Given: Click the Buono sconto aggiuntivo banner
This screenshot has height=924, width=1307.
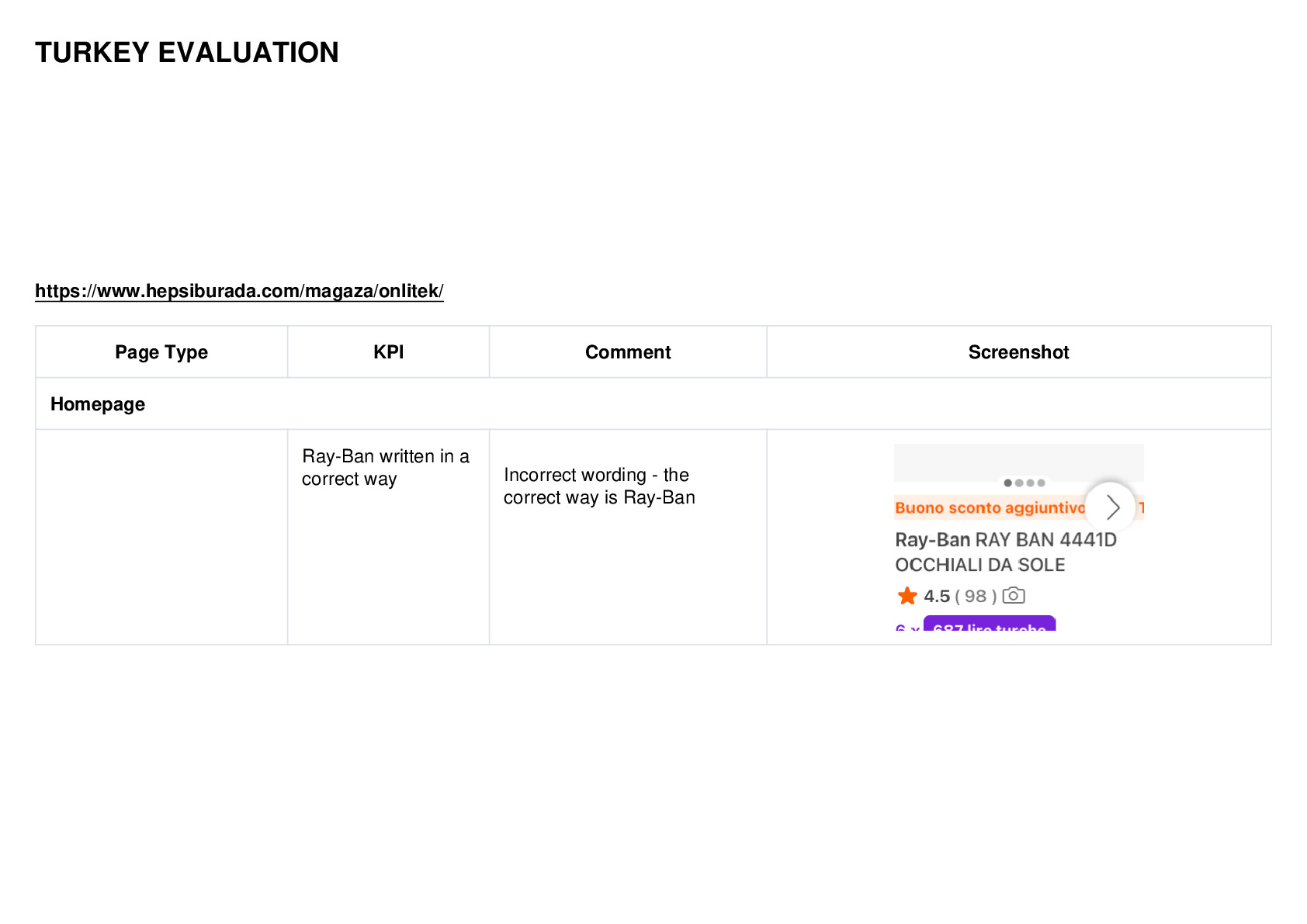Looking at the screenshot, I should (990, 508).
